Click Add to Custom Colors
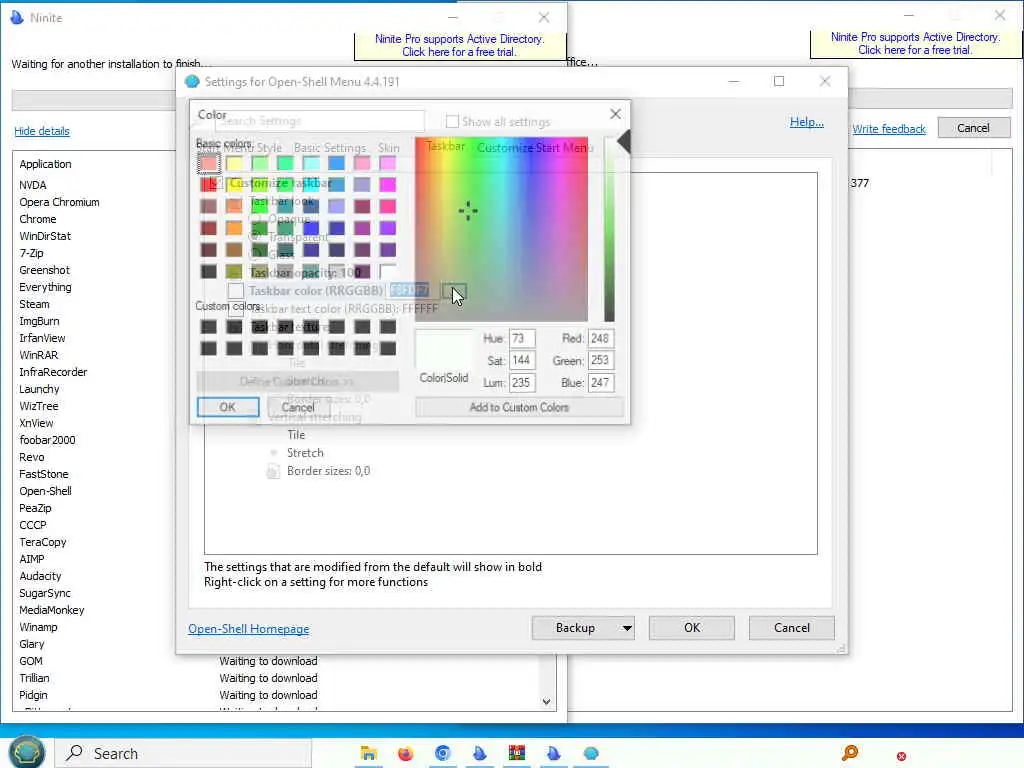Screen dimensions: 1024x768 pos(519,407)
